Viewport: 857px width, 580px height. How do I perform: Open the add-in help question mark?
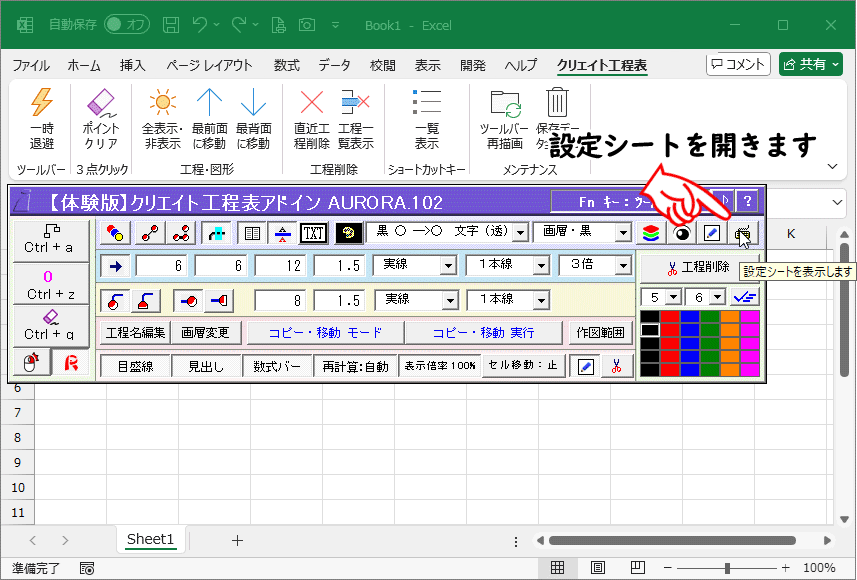click(x=747, y=201)
